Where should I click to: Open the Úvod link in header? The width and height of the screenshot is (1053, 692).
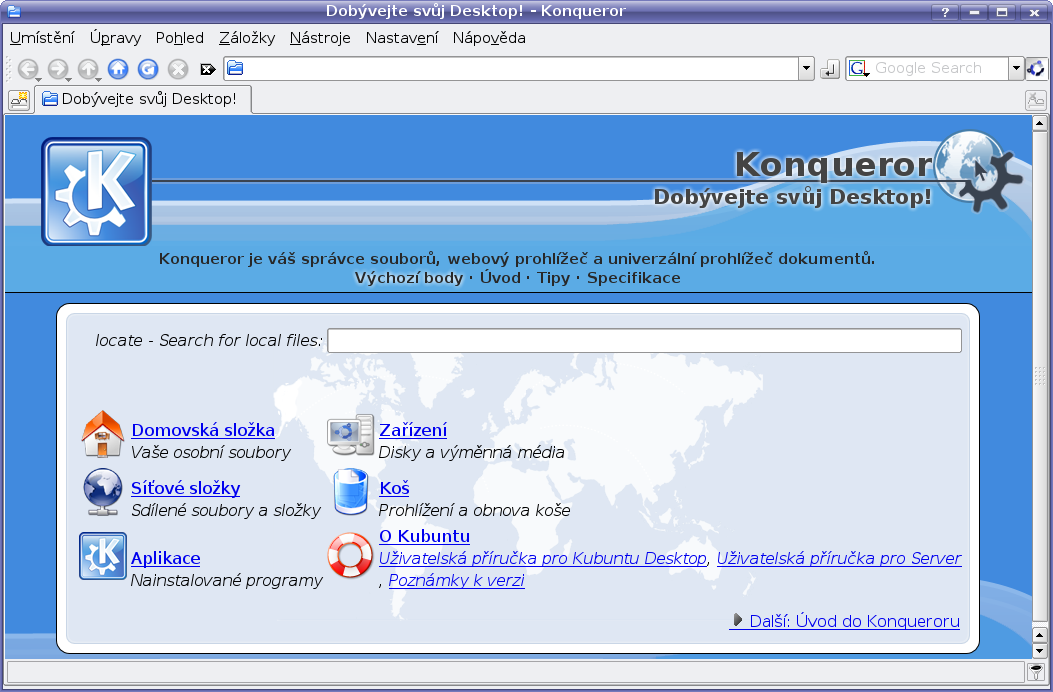pyautogui.click(x=500, y=278)
